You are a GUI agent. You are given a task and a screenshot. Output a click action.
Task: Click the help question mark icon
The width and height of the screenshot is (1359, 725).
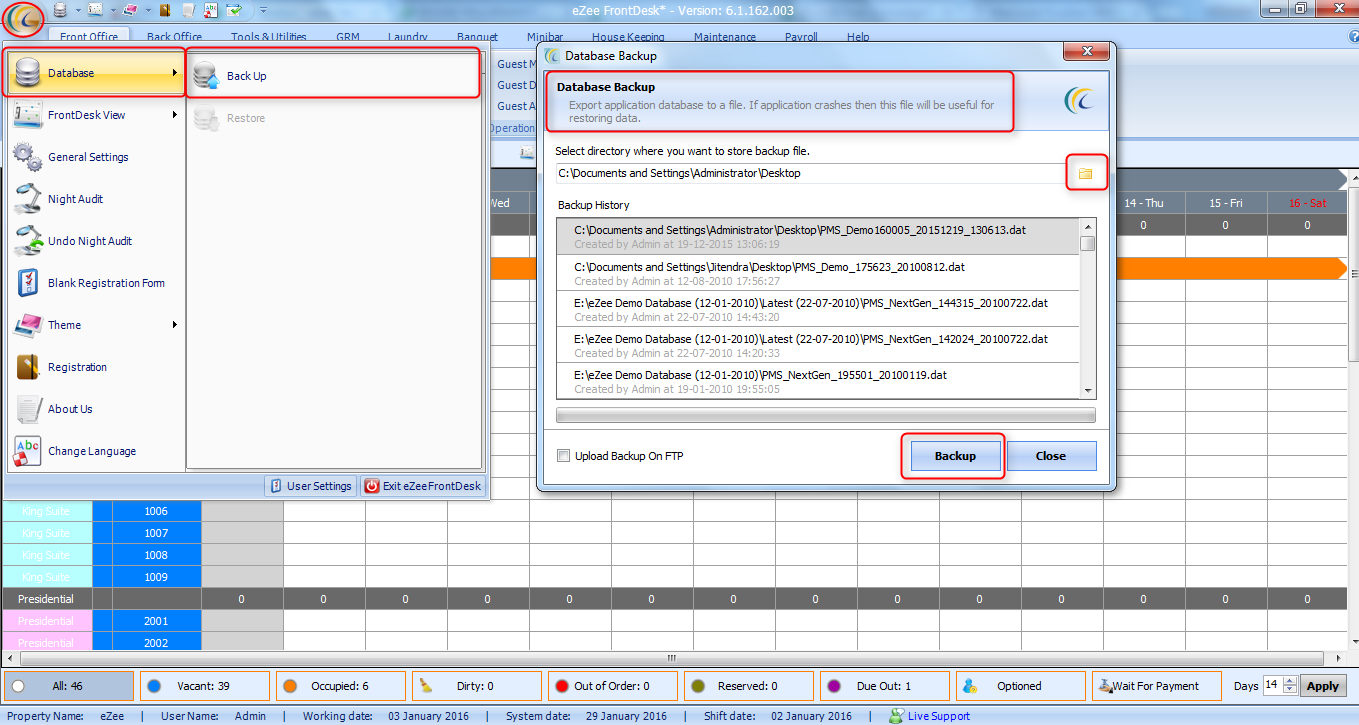coord(1353,37)
